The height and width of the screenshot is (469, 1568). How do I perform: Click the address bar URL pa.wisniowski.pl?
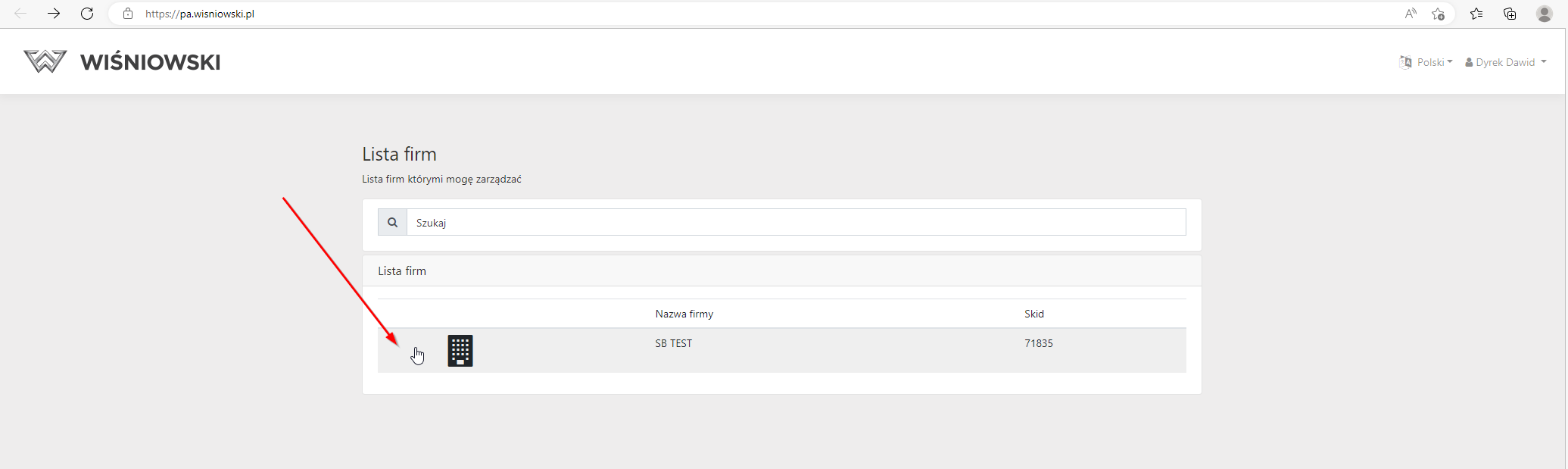click(x=200, y=14)
